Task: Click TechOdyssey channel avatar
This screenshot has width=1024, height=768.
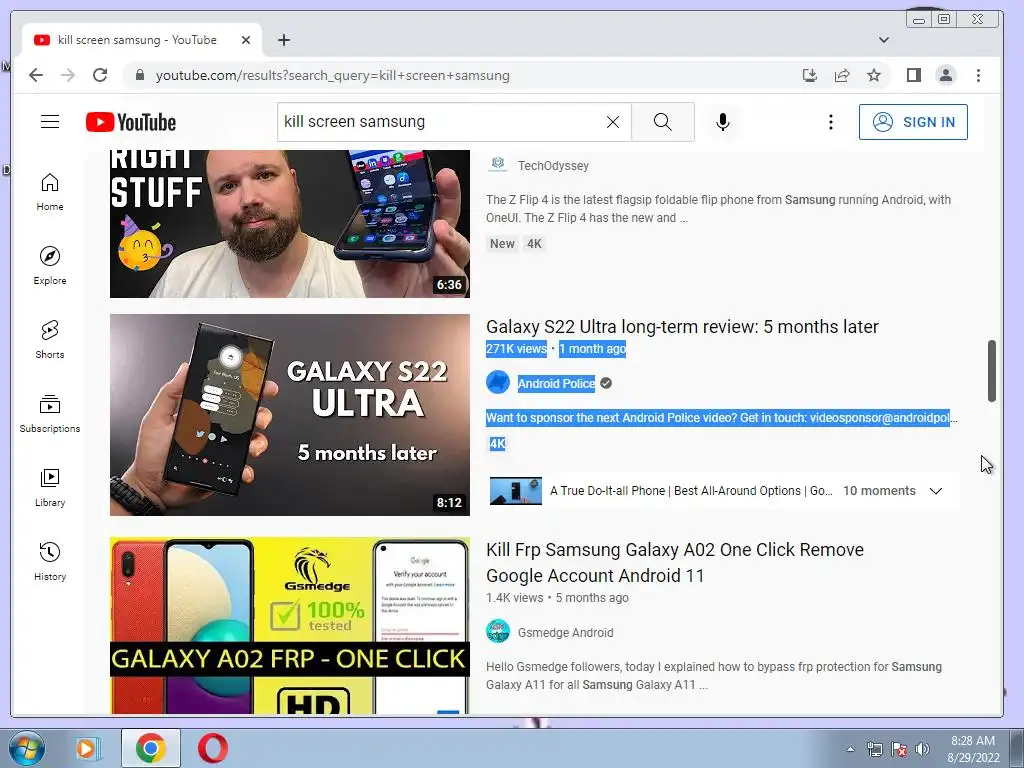Action: point(498,163)
